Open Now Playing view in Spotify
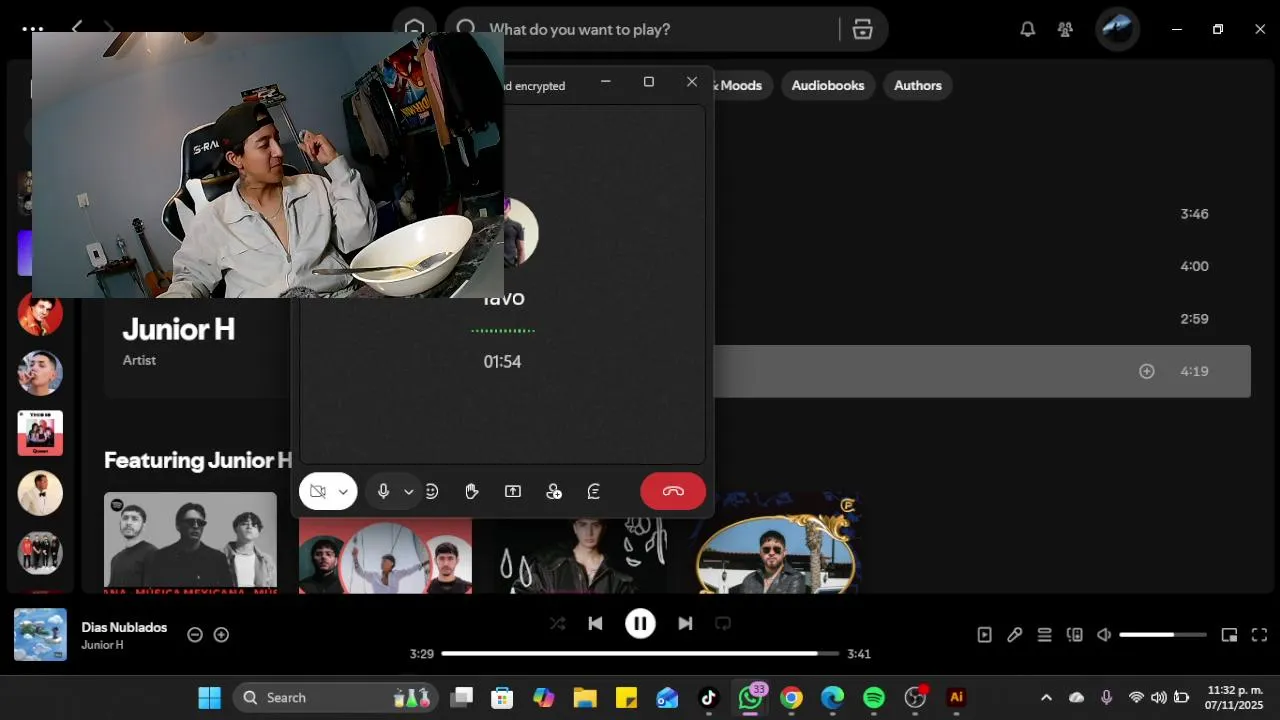The width and height of the screenshot is (1280, 720). (984, 634)
